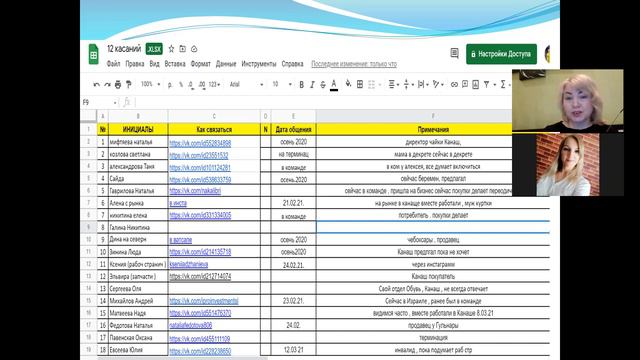Screen dimensions: 640x360
Task: Open the Данные menu
Action: coord(226,64)
